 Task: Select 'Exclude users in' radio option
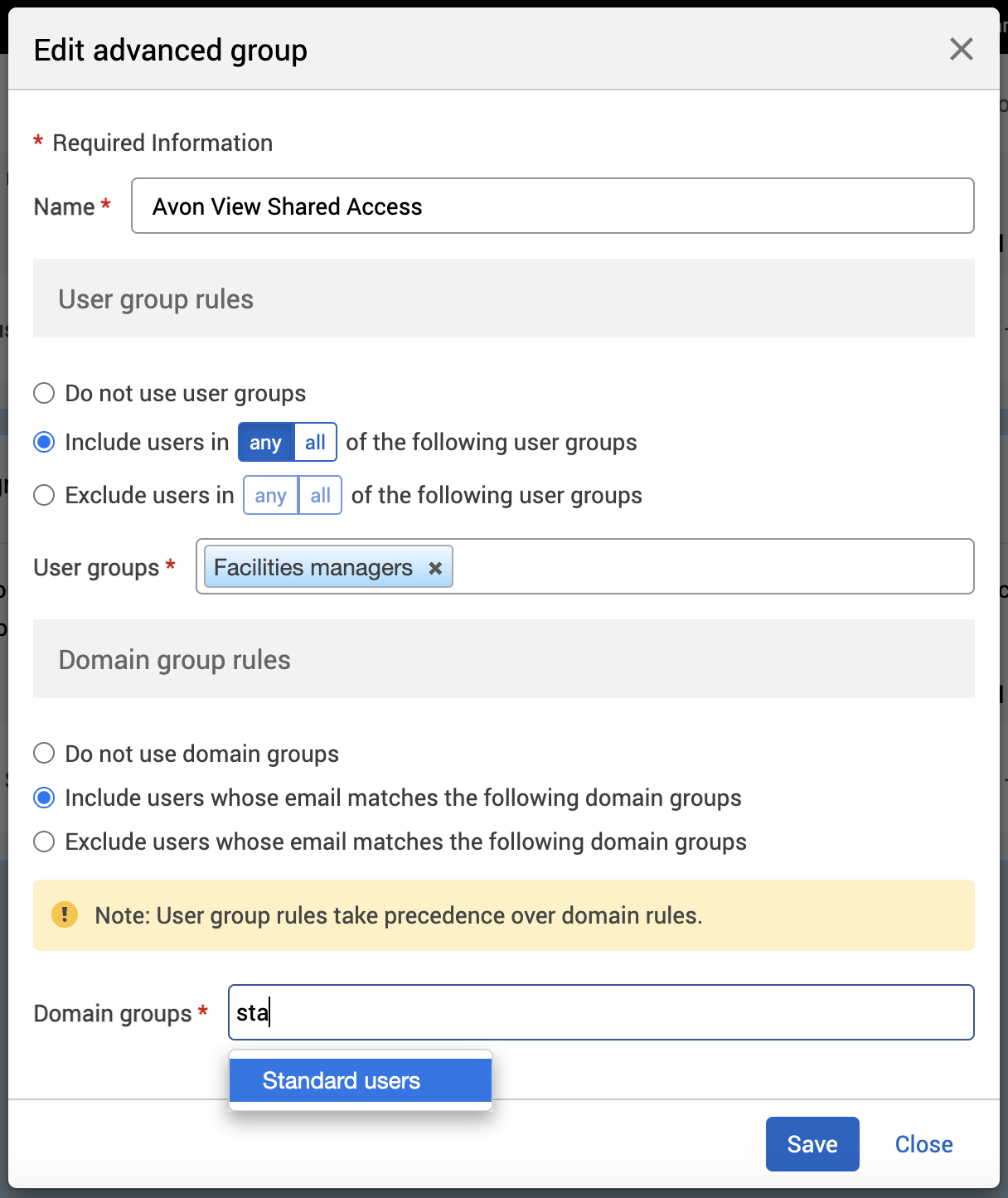coord(44,495)
